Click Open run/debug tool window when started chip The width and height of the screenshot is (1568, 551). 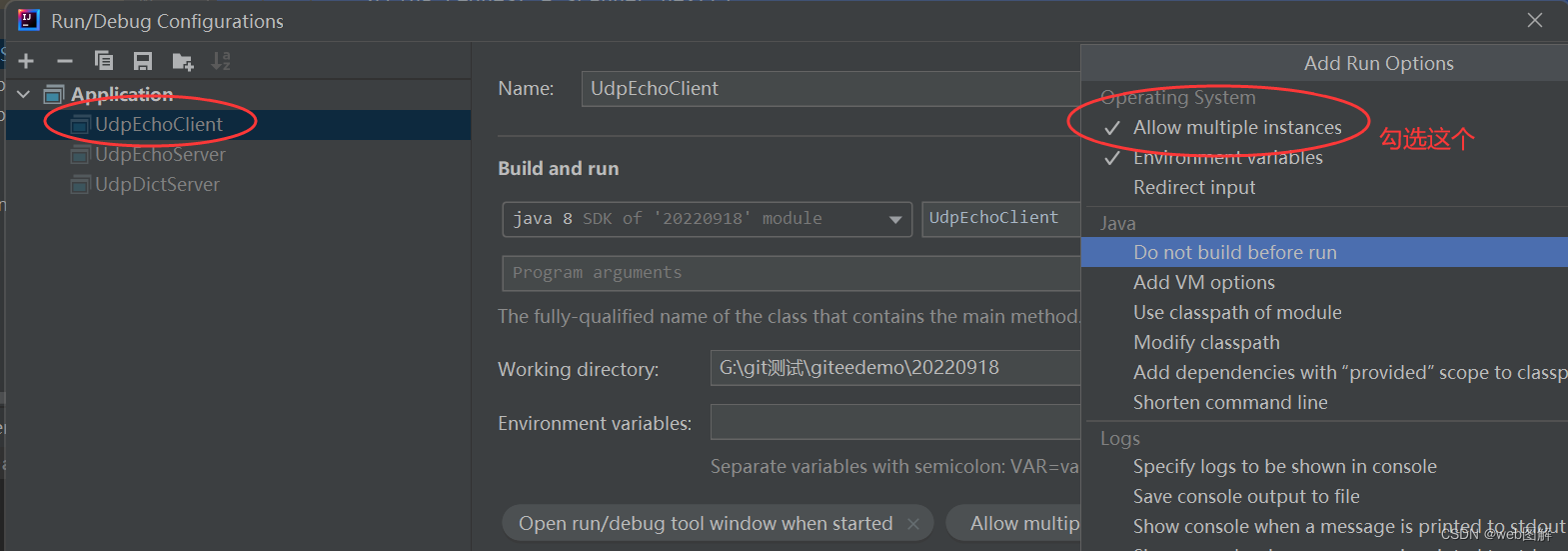pyautogui.click(x=706, y=524)
